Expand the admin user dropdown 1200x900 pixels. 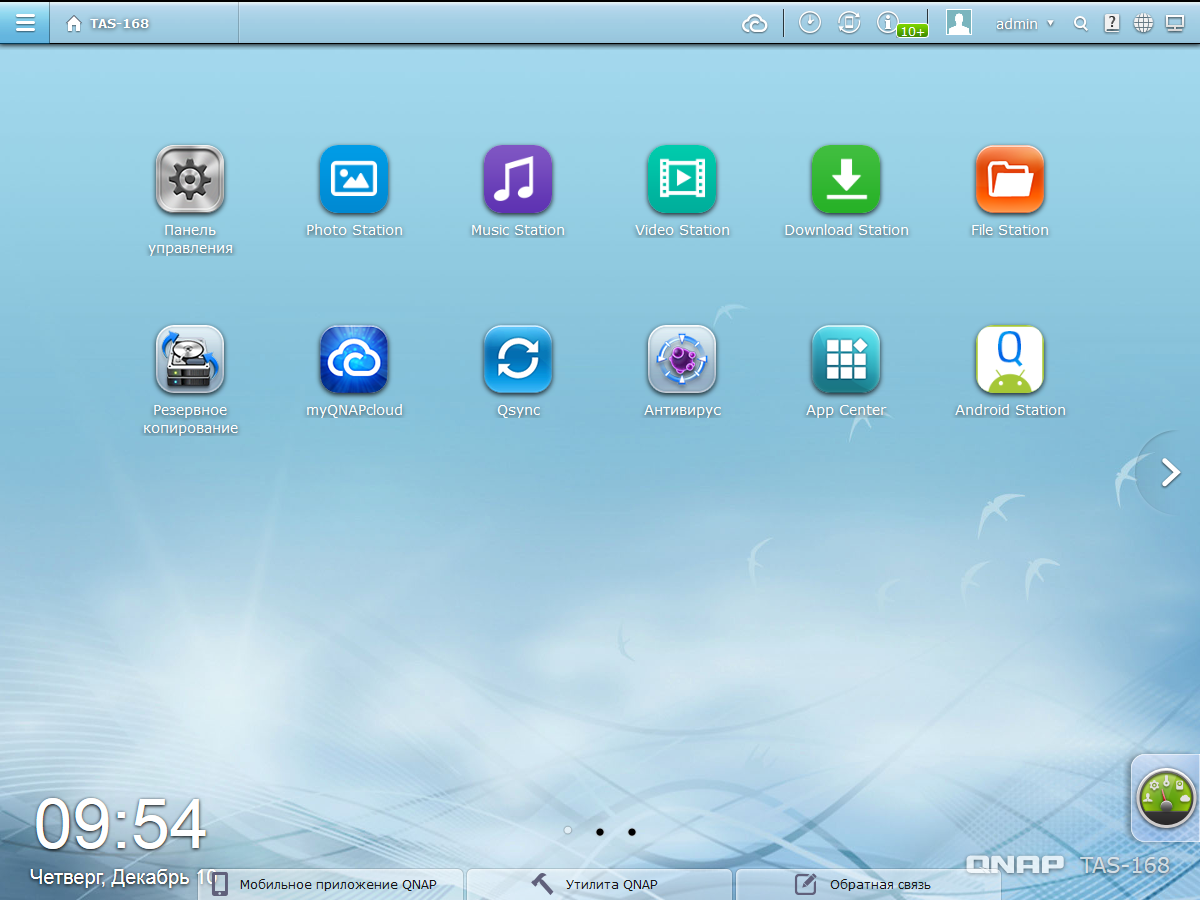pos(1025,24)
